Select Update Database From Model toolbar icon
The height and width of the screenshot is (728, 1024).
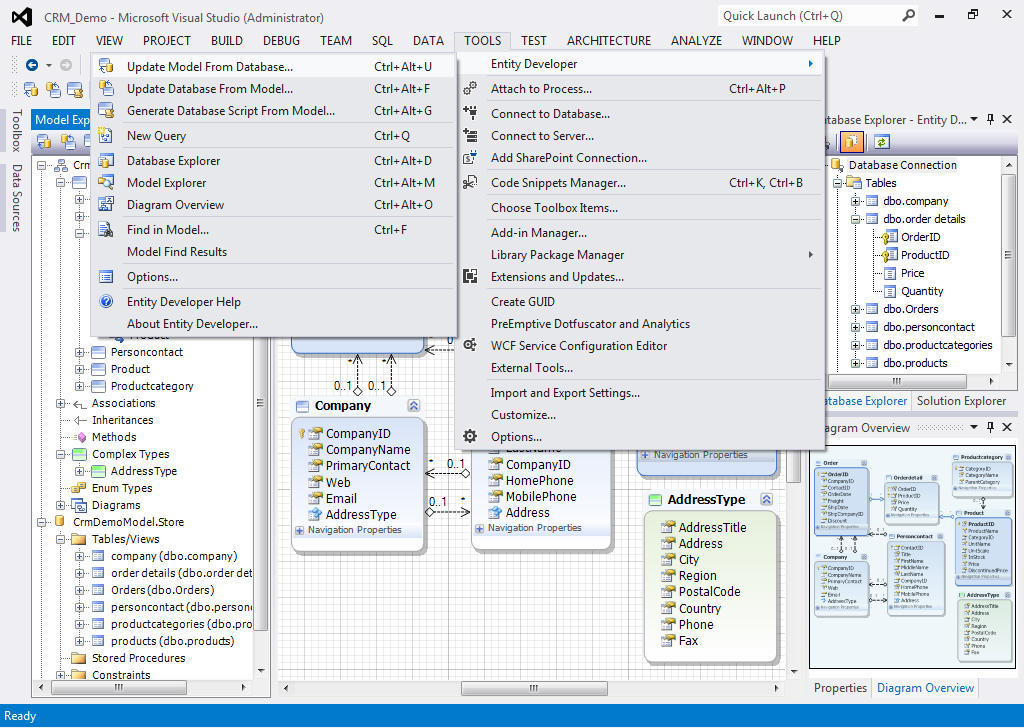[106, 89]
